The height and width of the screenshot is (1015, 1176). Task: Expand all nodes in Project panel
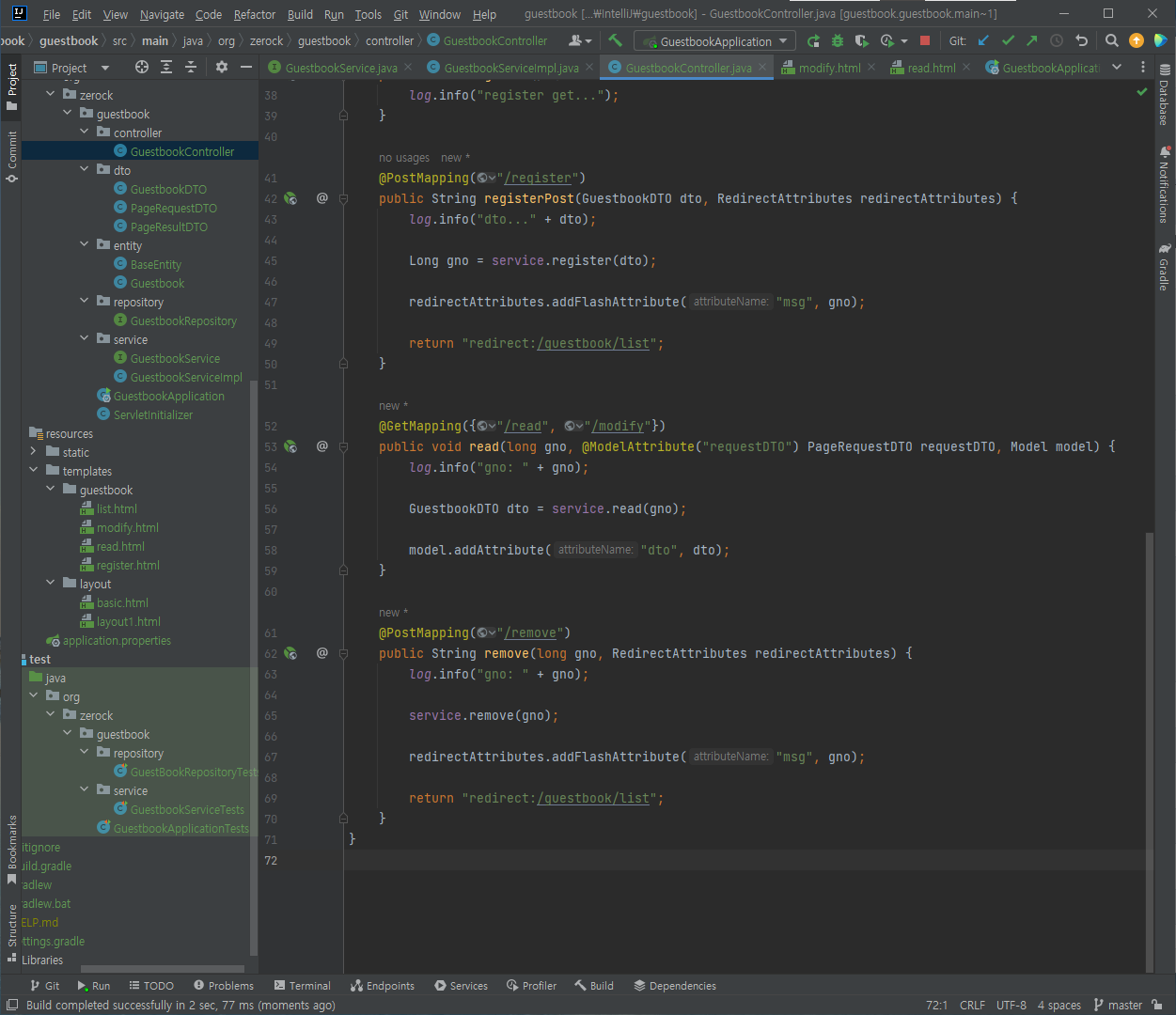tap(166, 67)
